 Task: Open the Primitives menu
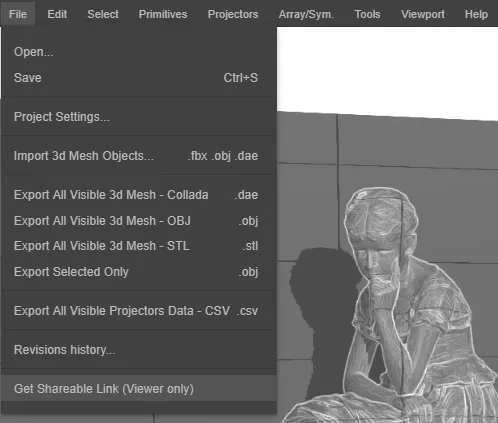click(163, 14)
